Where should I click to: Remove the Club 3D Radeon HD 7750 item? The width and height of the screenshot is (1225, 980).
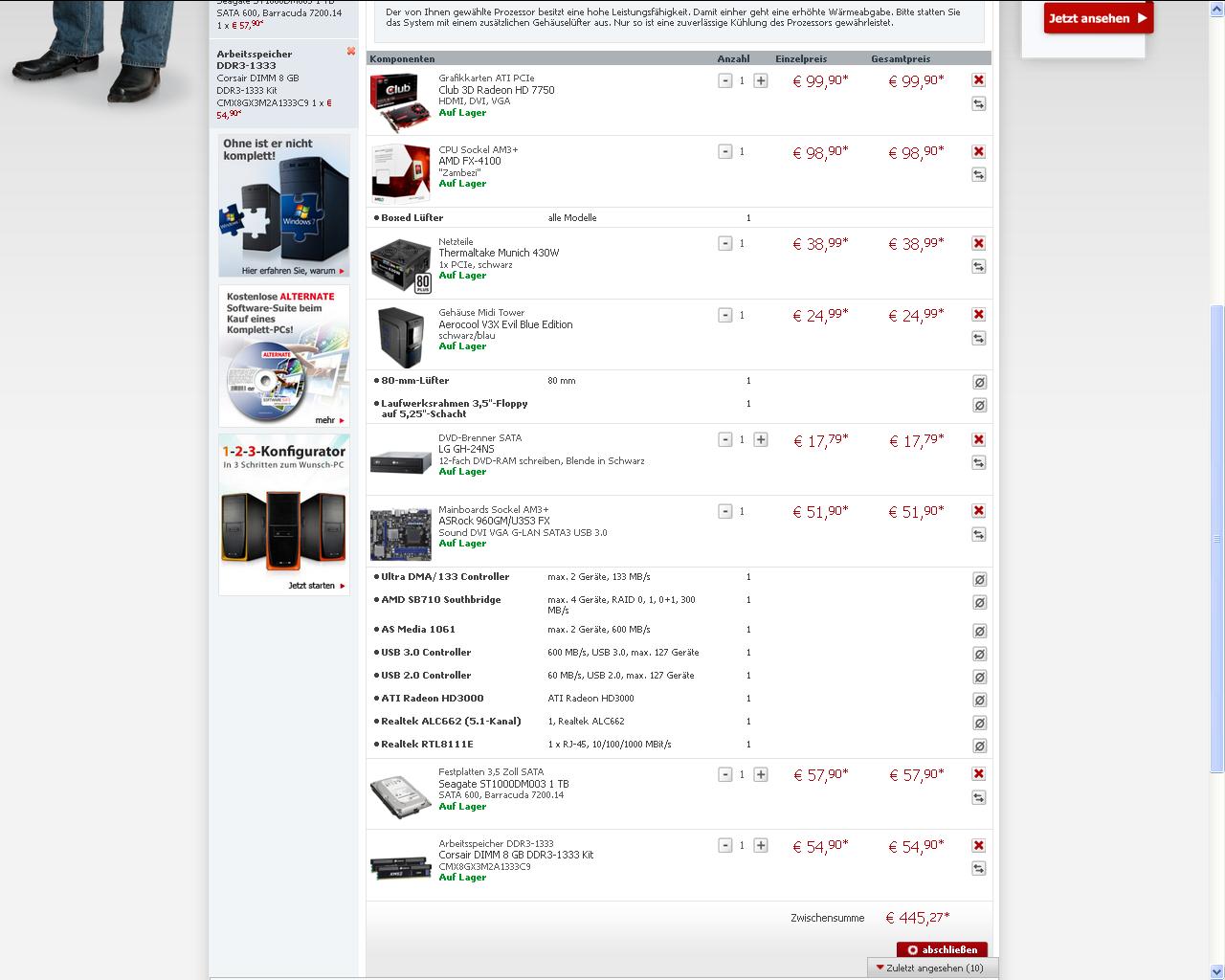978,80
